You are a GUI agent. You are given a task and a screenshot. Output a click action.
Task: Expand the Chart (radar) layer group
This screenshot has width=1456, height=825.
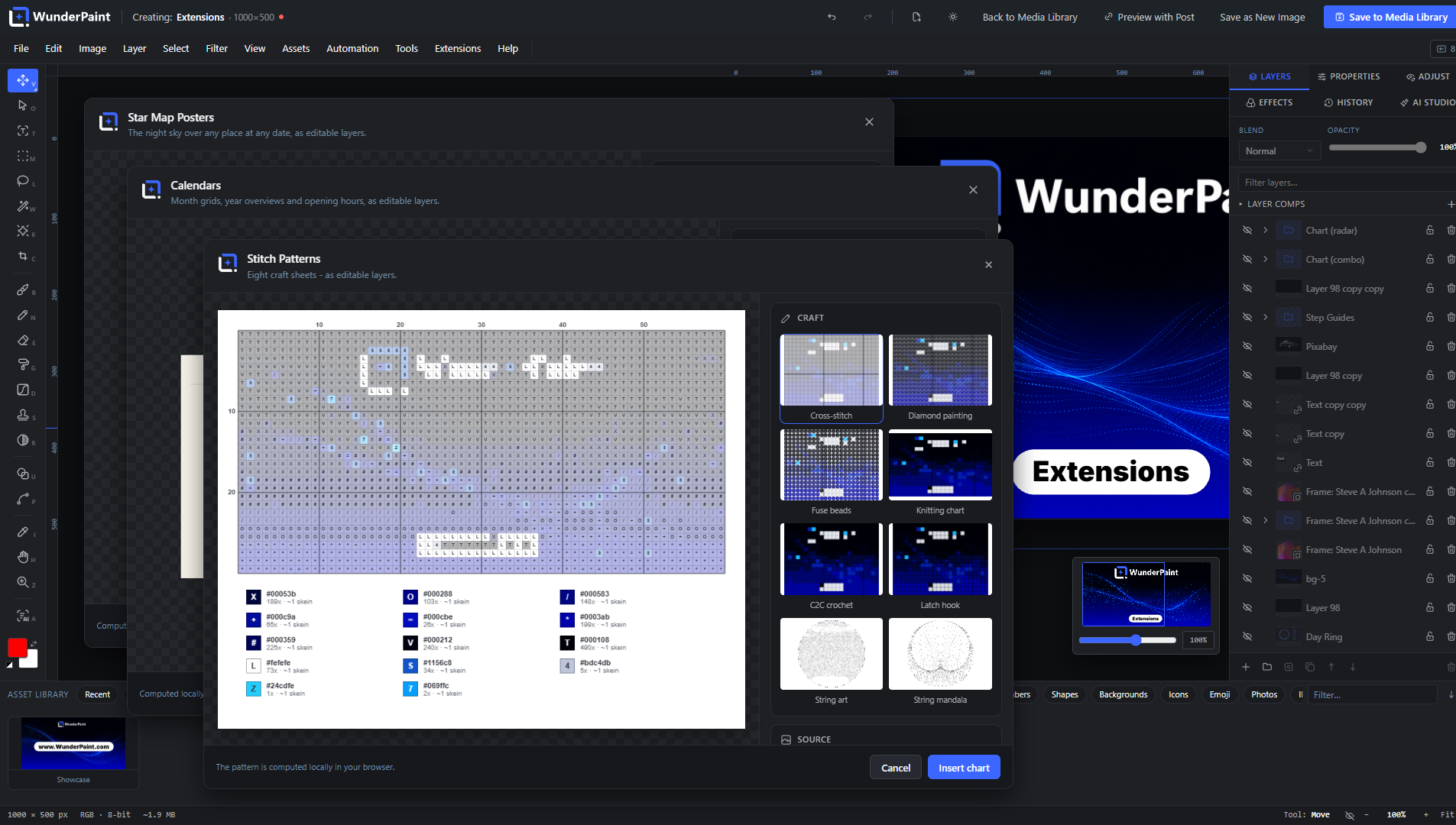(1266, 230)
